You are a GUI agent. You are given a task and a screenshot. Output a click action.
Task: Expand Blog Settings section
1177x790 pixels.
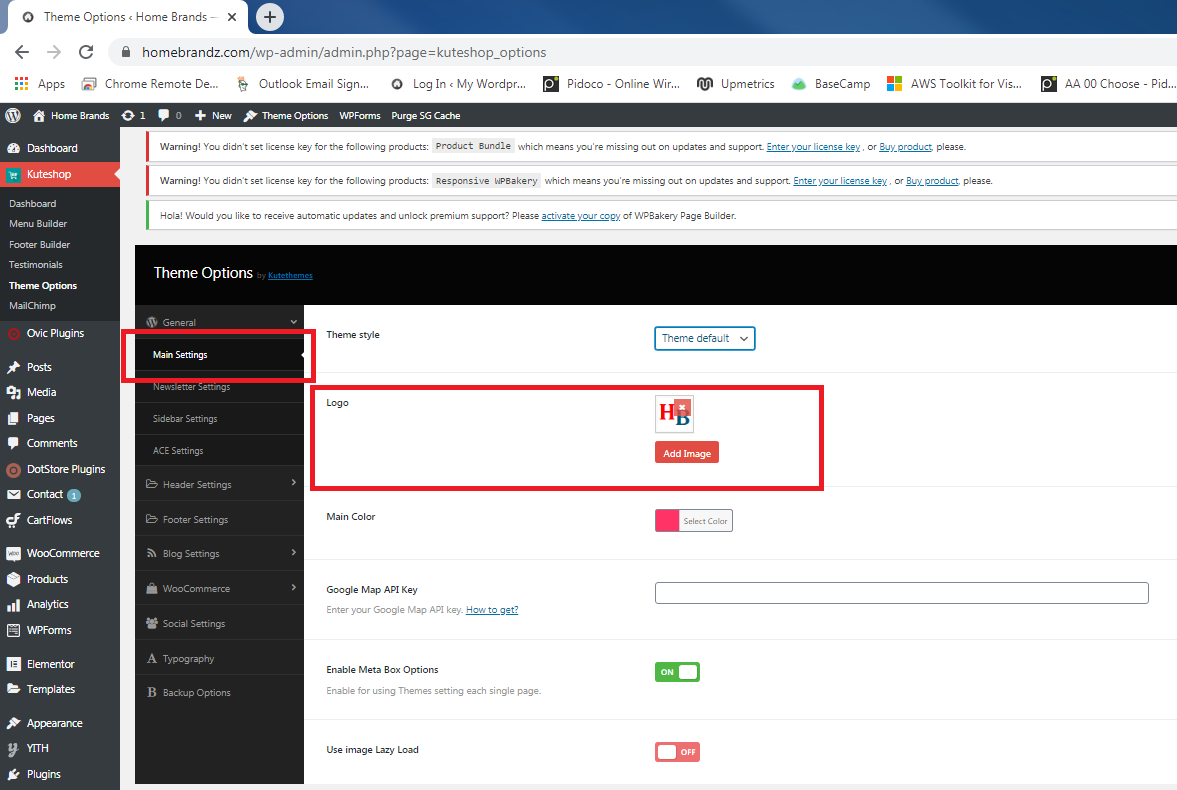tap(219, 553)
